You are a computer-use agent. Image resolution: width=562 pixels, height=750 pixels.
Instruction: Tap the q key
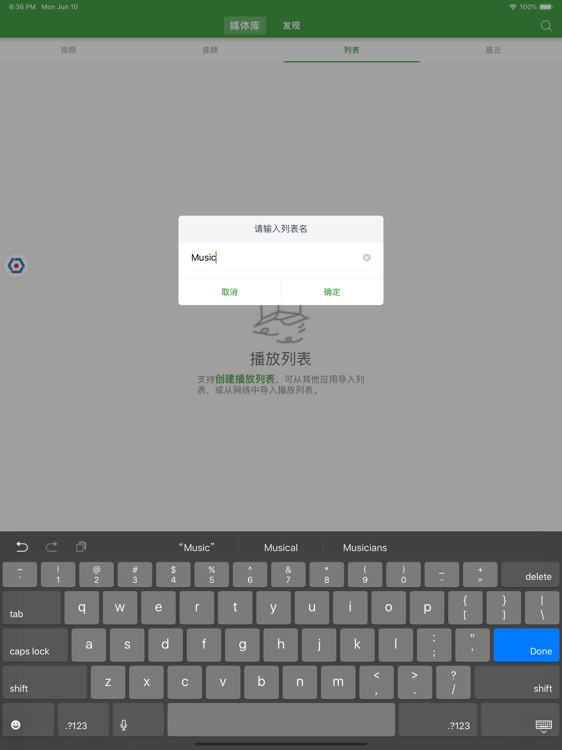(x=82, y=607)
